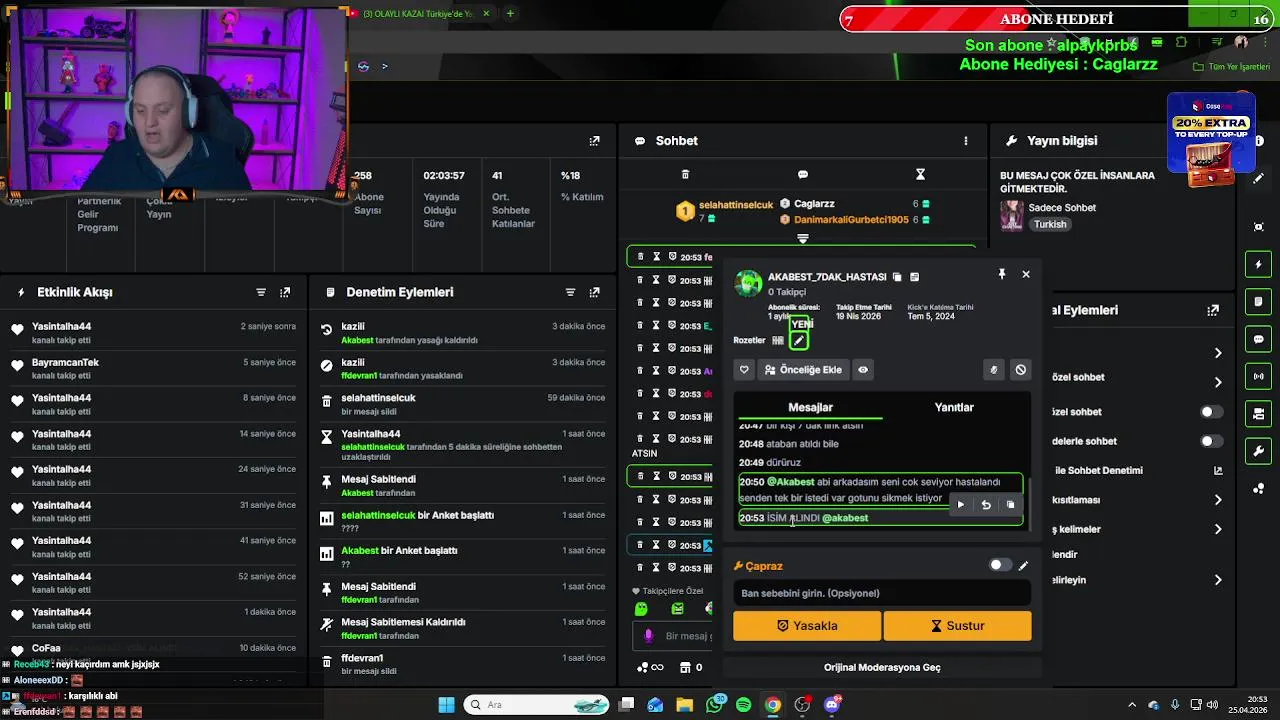Expand the chevron above the özel sohbet toggles

point(1217,382)
